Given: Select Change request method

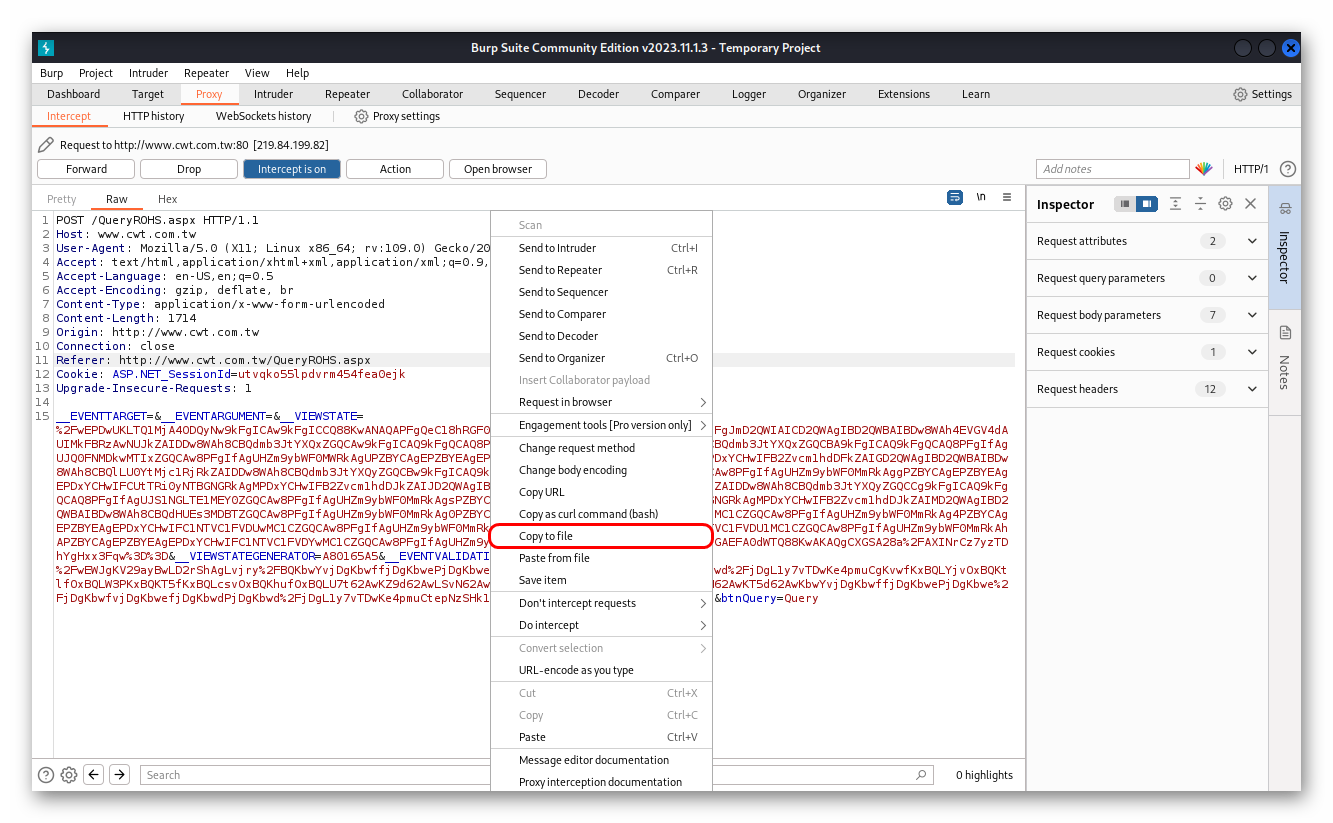Looking at the screenshot, I should click(x=601, y=448).
